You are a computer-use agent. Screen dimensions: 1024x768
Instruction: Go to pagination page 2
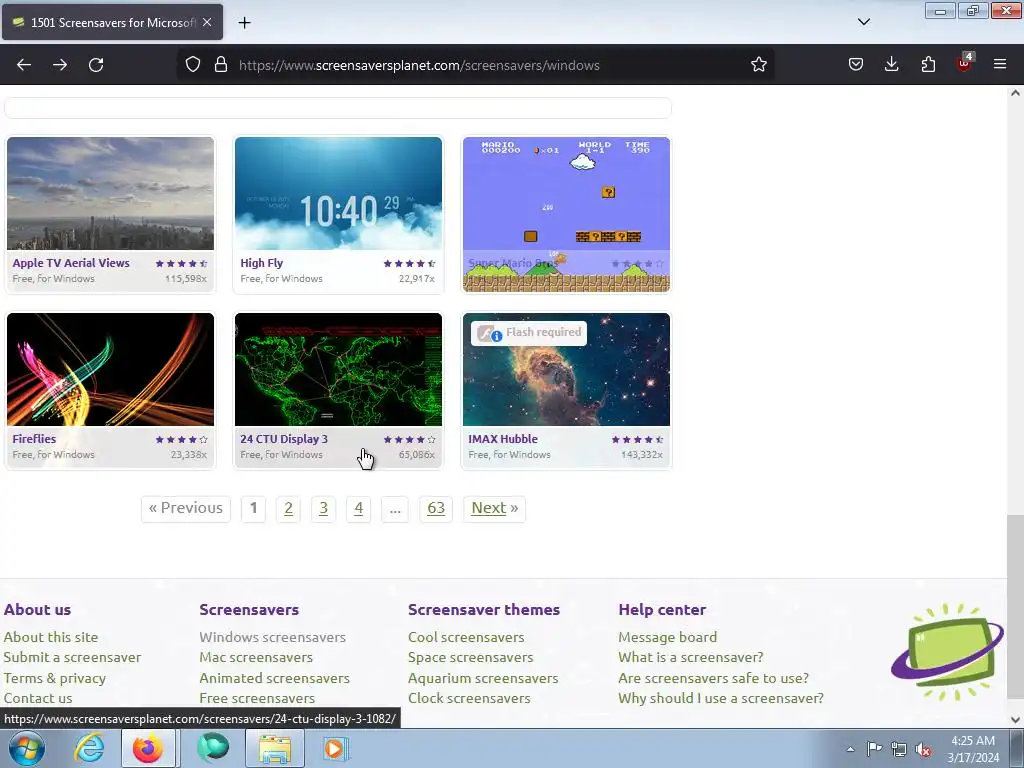(x=289, y=509)
